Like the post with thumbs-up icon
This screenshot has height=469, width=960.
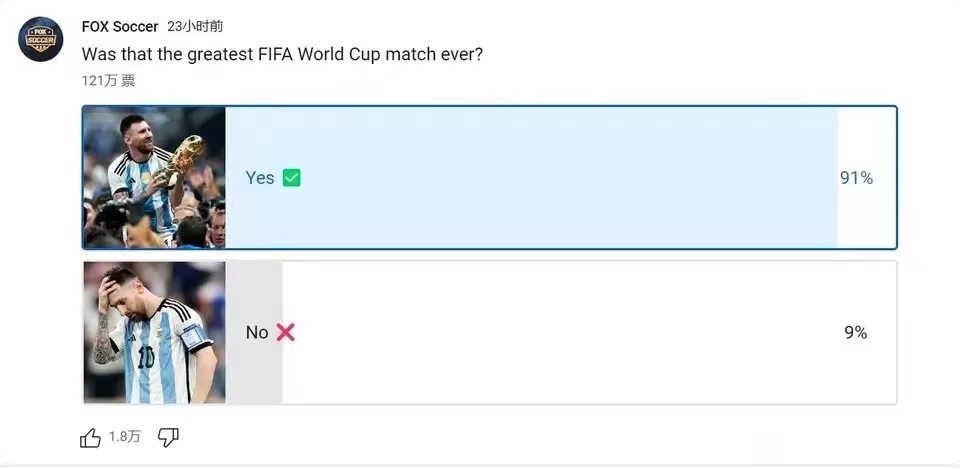(x=90, y=437)
